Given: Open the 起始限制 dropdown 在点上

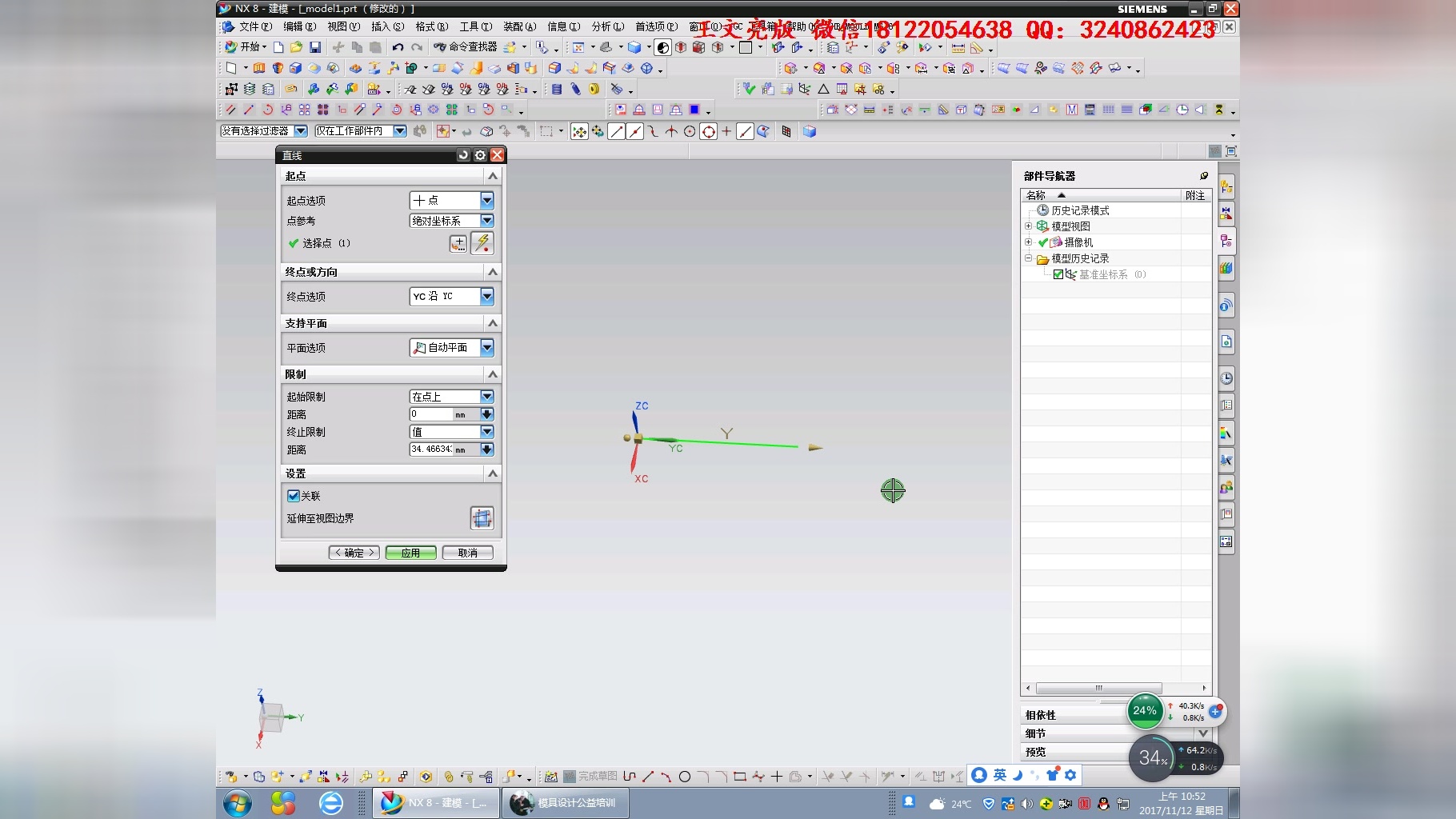Looking at the screenshot, I should coord(451,397).
